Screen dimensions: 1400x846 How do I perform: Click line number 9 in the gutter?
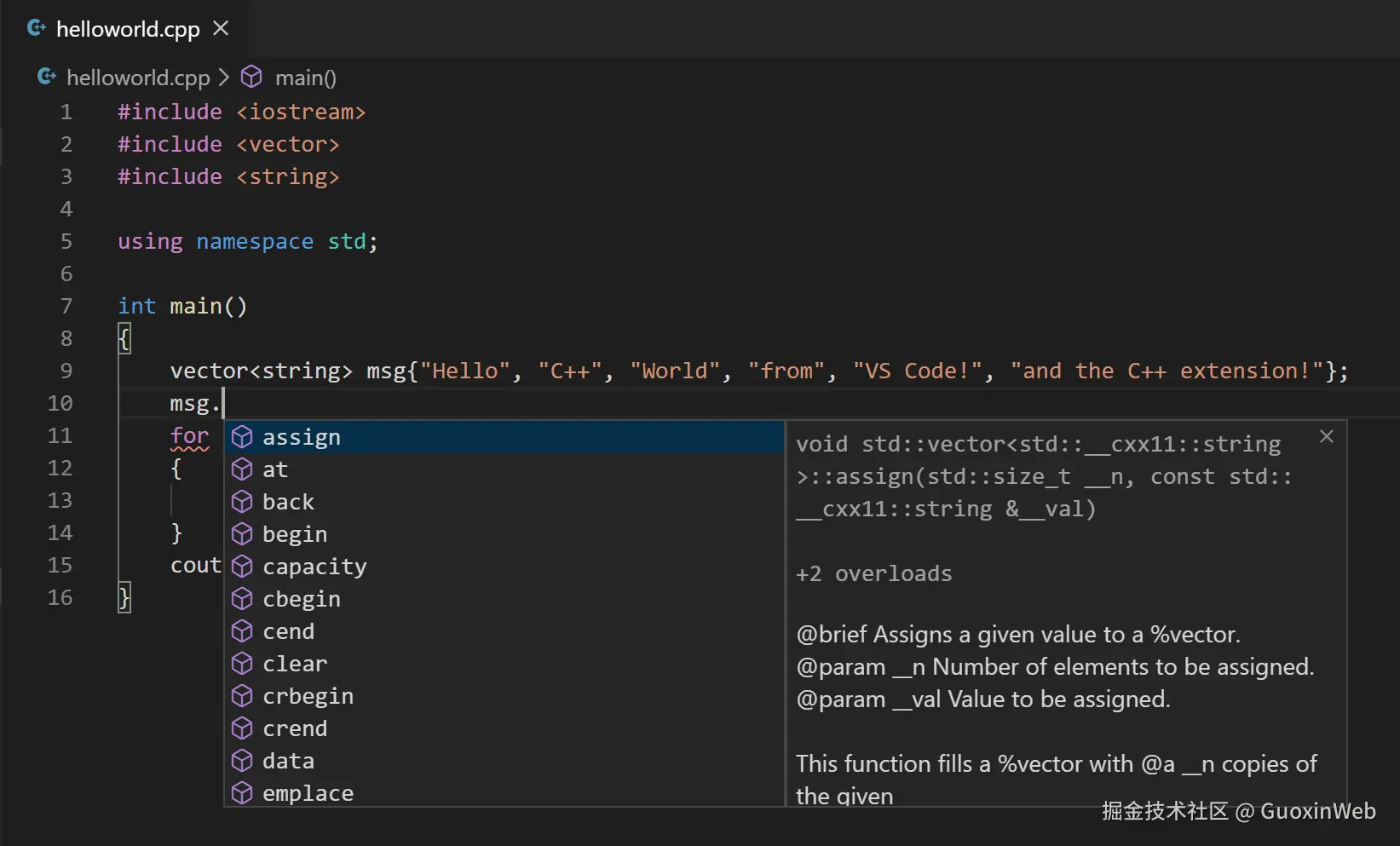[66, 371]
